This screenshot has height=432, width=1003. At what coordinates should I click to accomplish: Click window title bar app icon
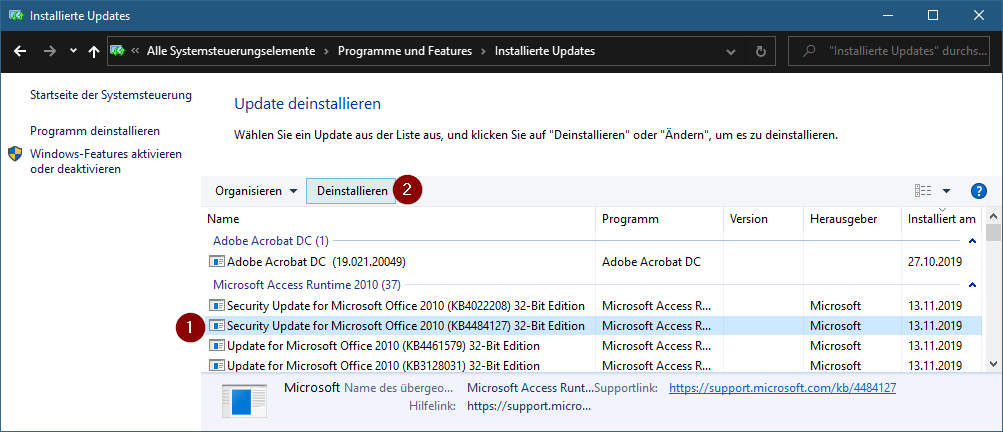[16, 15]
